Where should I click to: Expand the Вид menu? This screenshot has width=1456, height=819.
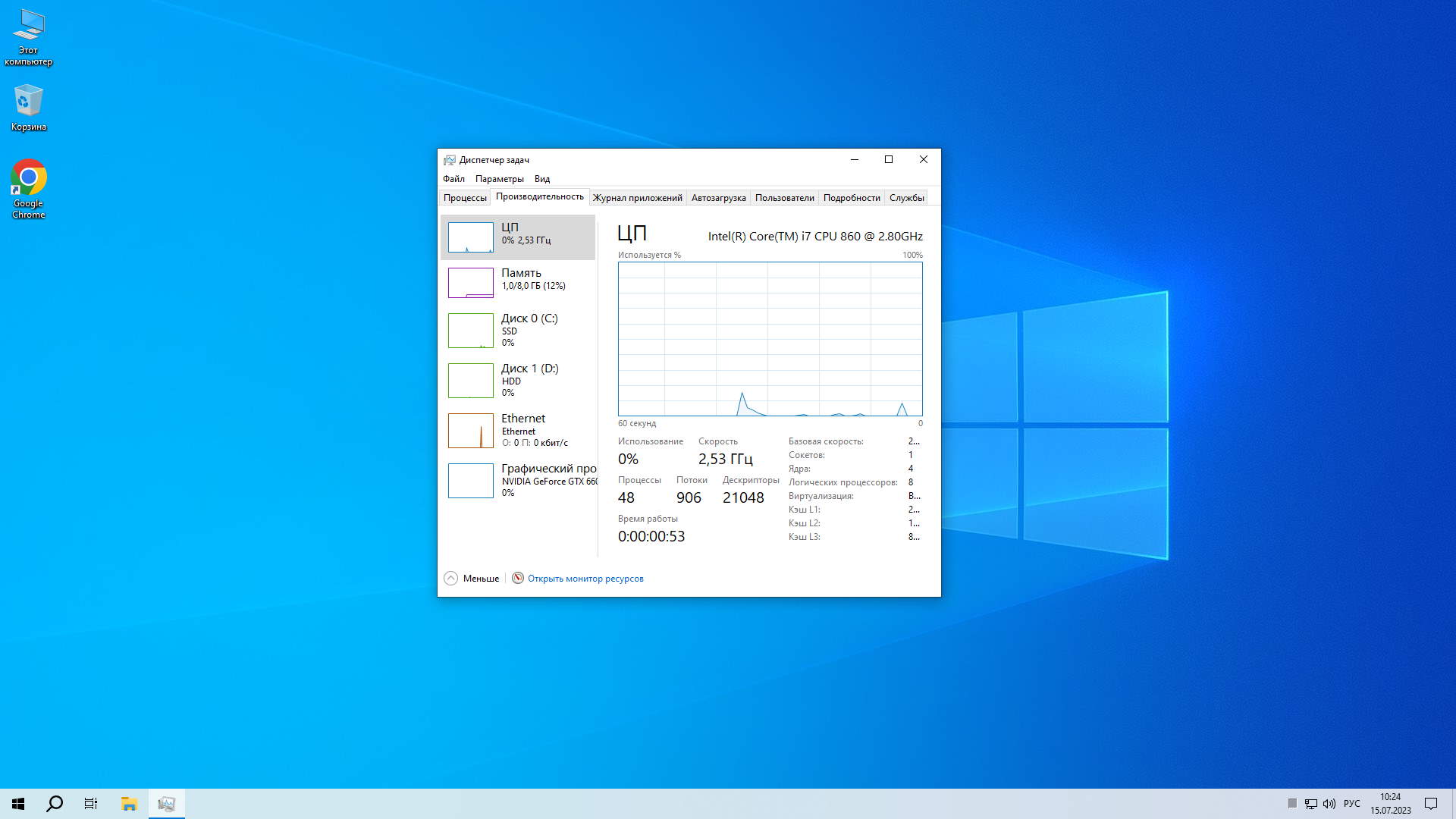541,179
